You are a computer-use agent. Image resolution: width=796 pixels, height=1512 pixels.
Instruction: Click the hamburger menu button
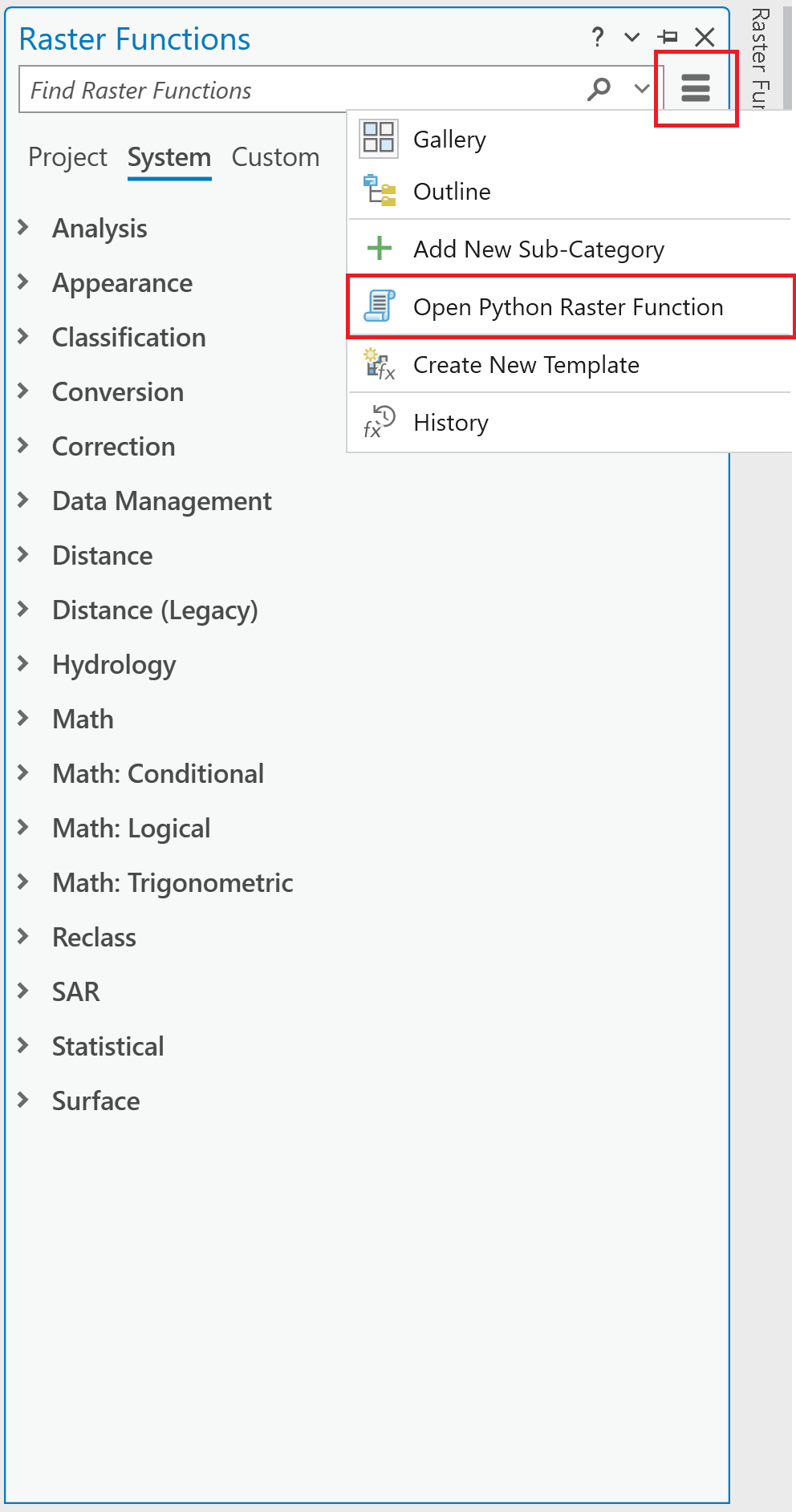pos(695,87)
